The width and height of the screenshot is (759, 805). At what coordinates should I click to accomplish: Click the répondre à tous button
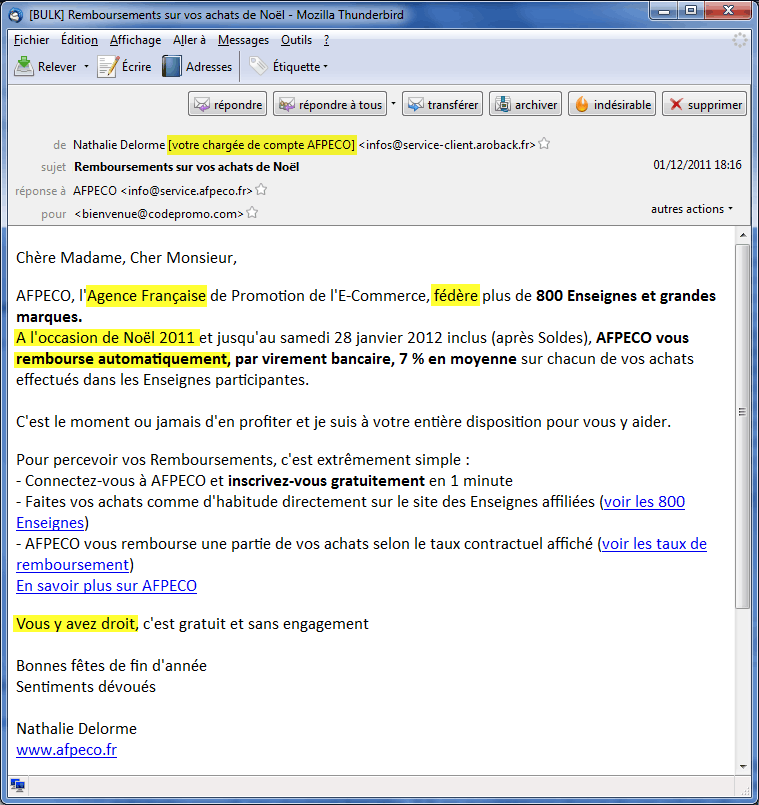click(x=330, y=104)
